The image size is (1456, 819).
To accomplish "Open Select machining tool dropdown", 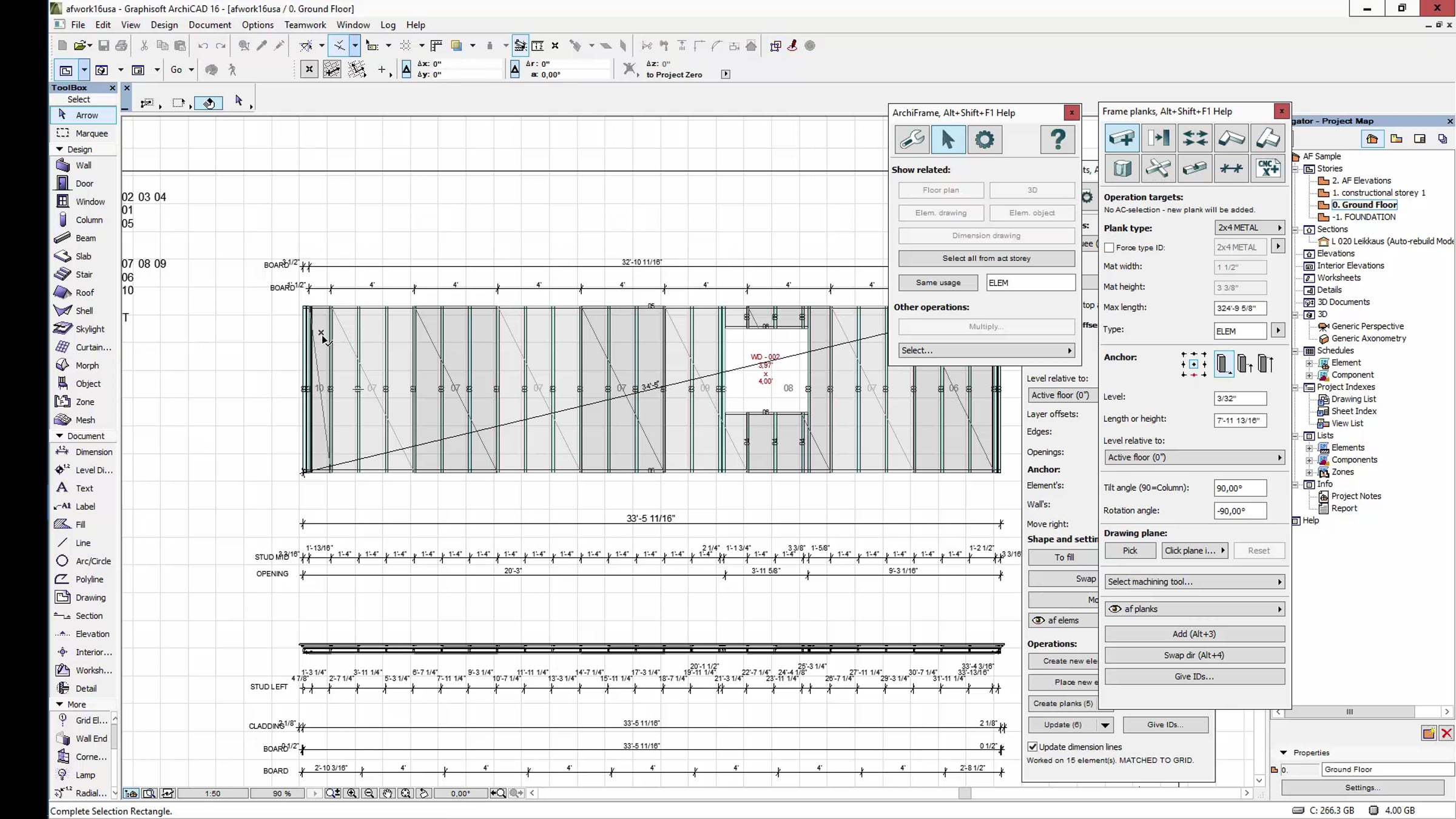I will point(1195,582).
